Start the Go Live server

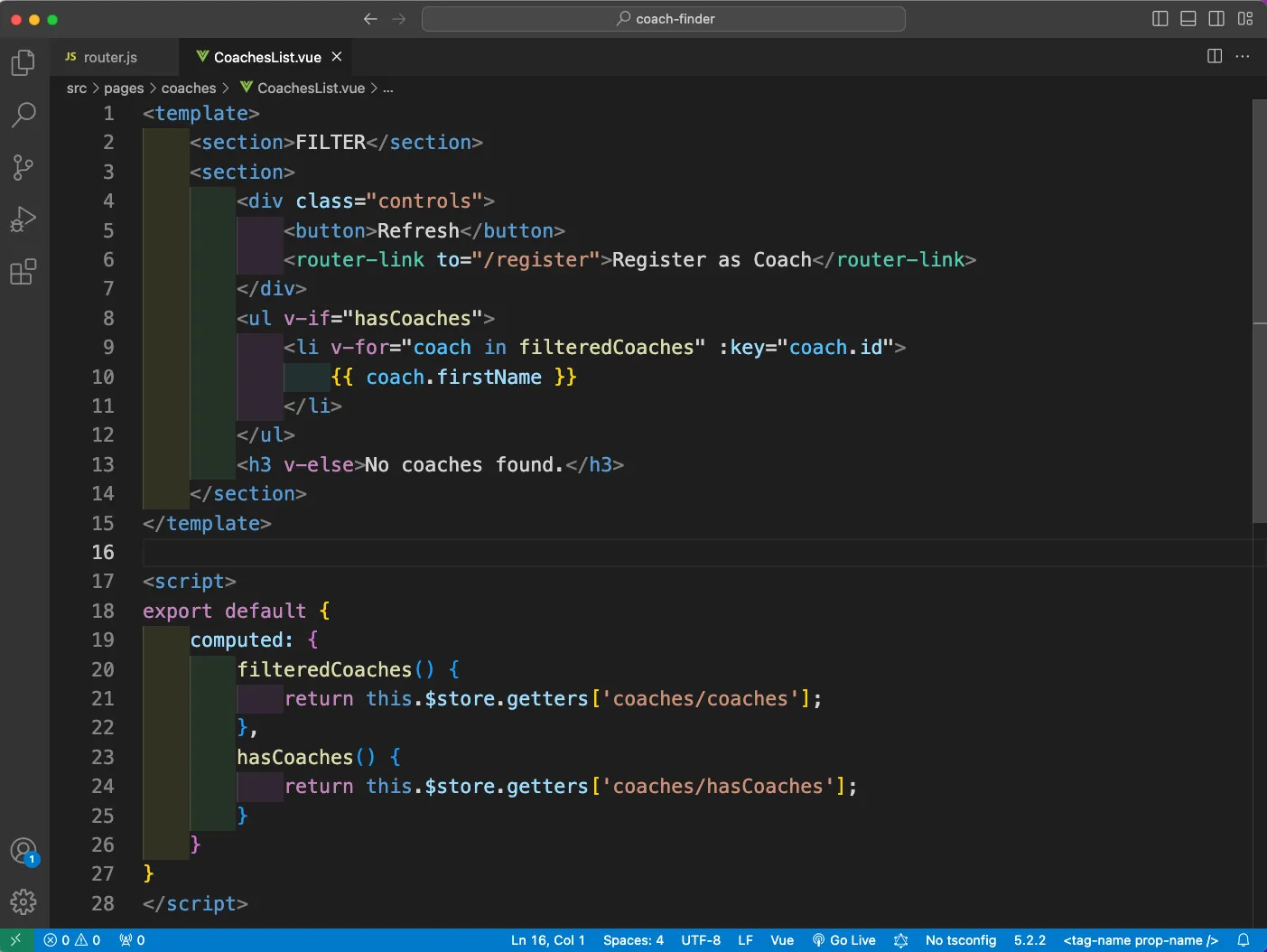pyautogui.click(x=844, y=940)
